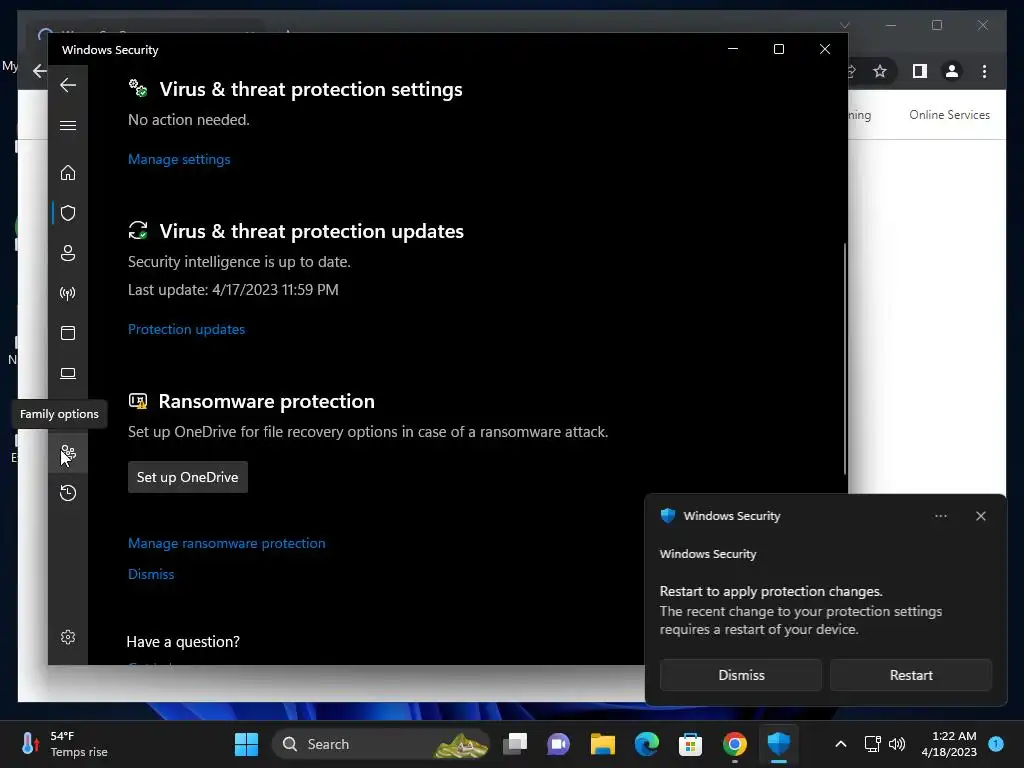Click Dismiss link under Ransomware protection
1024x768 pixels.
coord(151,574)
